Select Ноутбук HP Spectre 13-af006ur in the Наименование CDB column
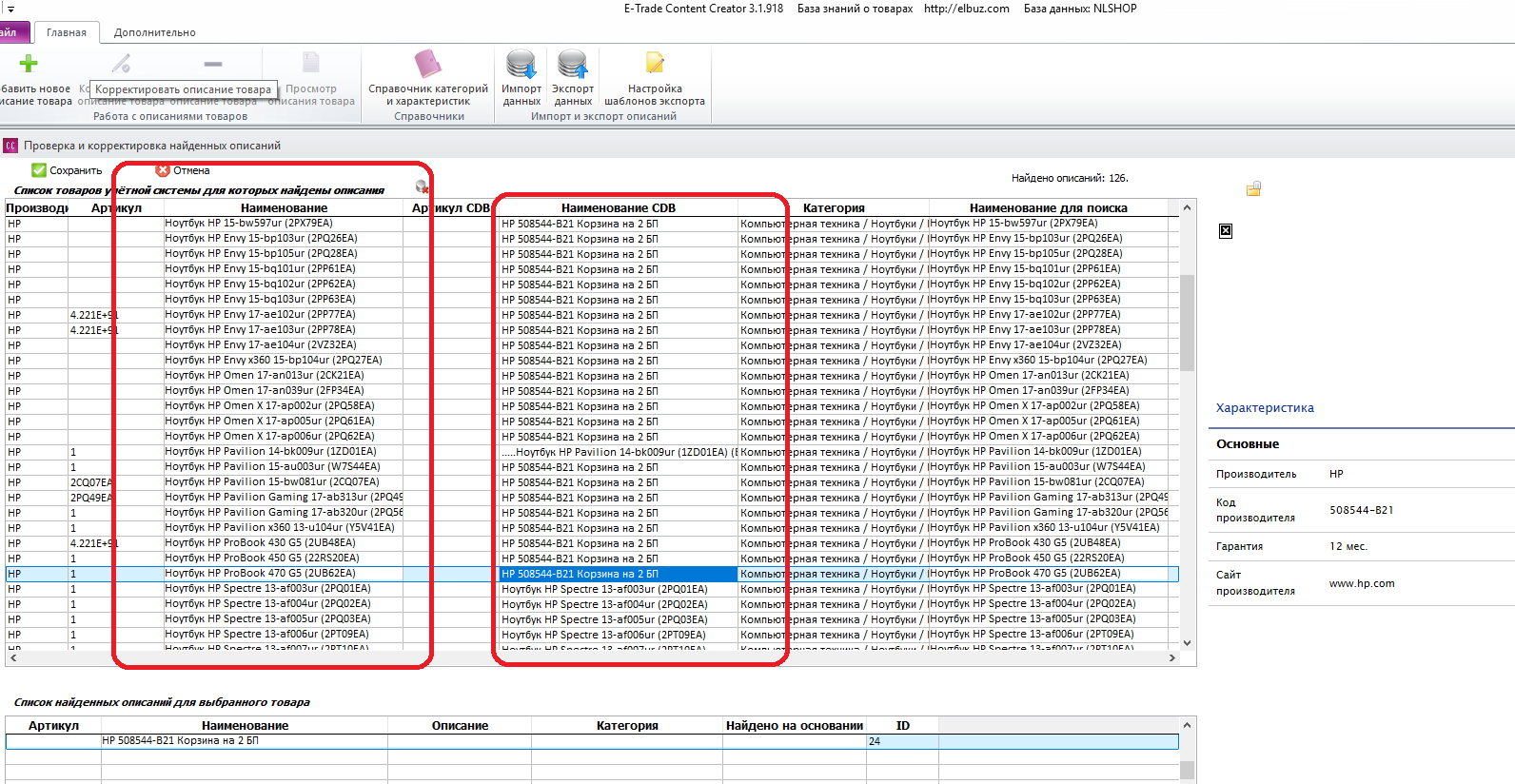1515x784 pixels. [x=619, y=635]
